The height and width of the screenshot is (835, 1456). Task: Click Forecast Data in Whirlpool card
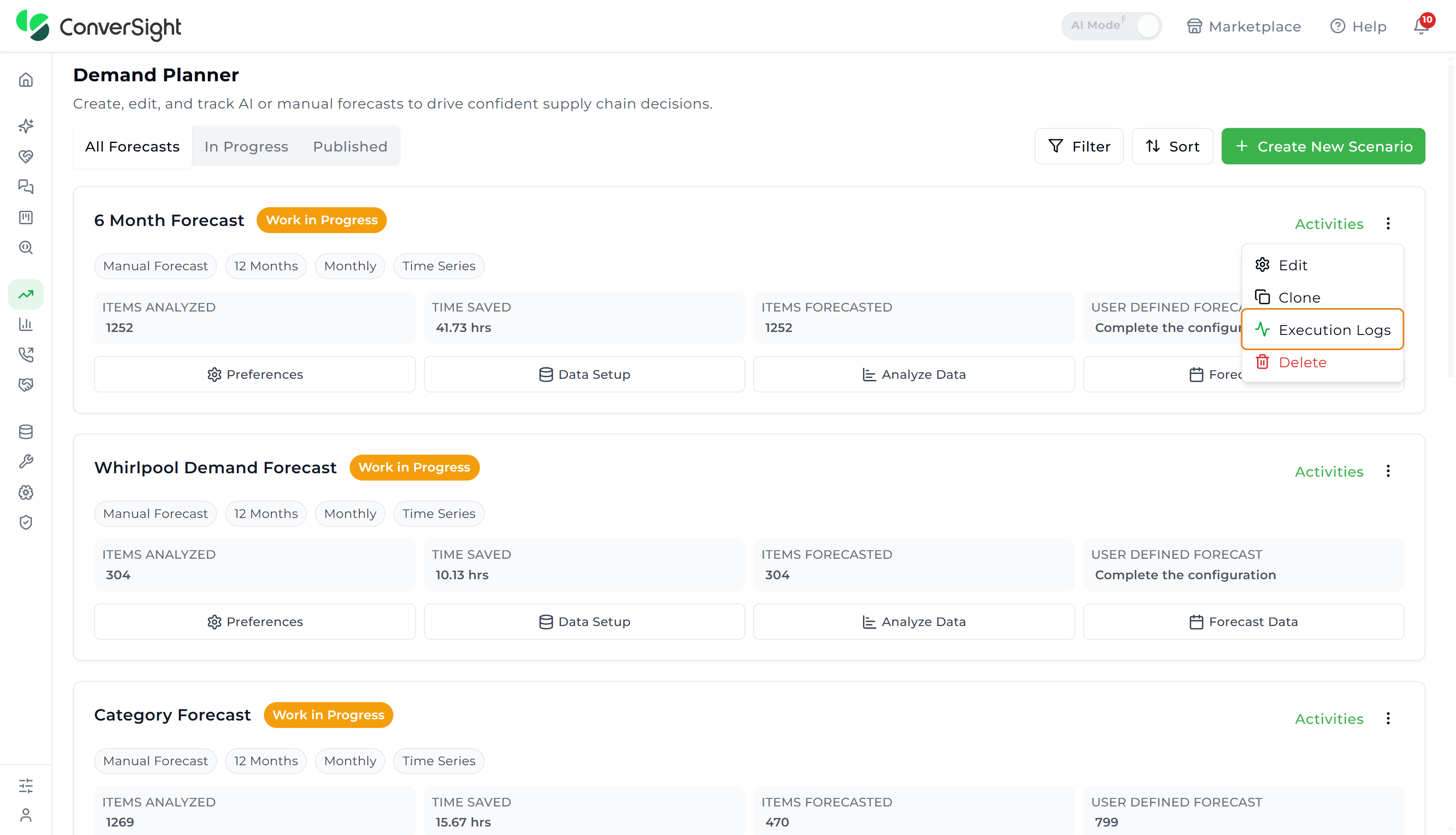point(1243,622)
